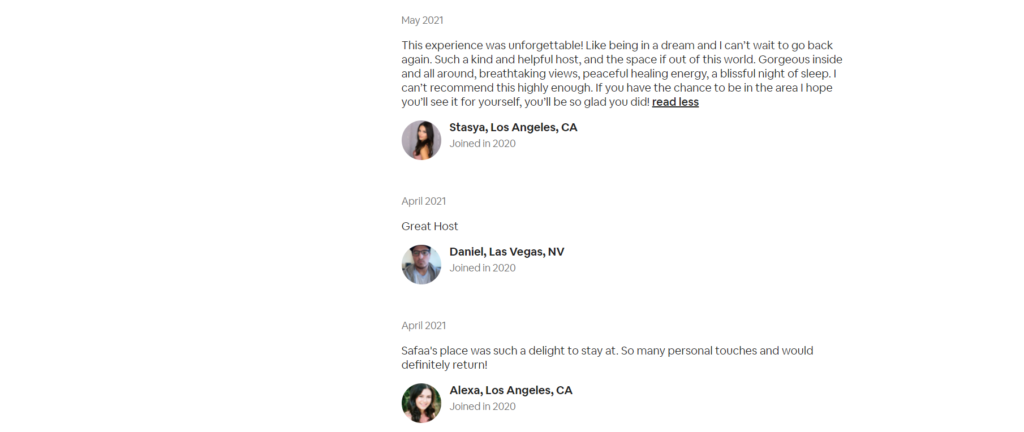This screenshot has height=432, width=1024.
Task: Click "Joined in 2020" under Daniel
Action: click(483, 268)
